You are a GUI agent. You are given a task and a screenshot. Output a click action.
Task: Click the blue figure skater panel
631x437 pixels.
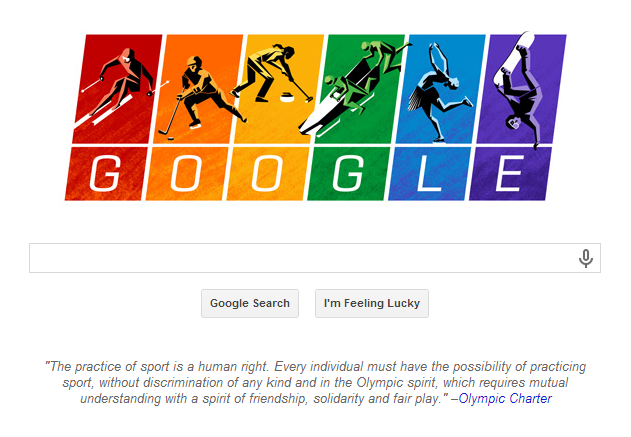(x=441, y=89)
